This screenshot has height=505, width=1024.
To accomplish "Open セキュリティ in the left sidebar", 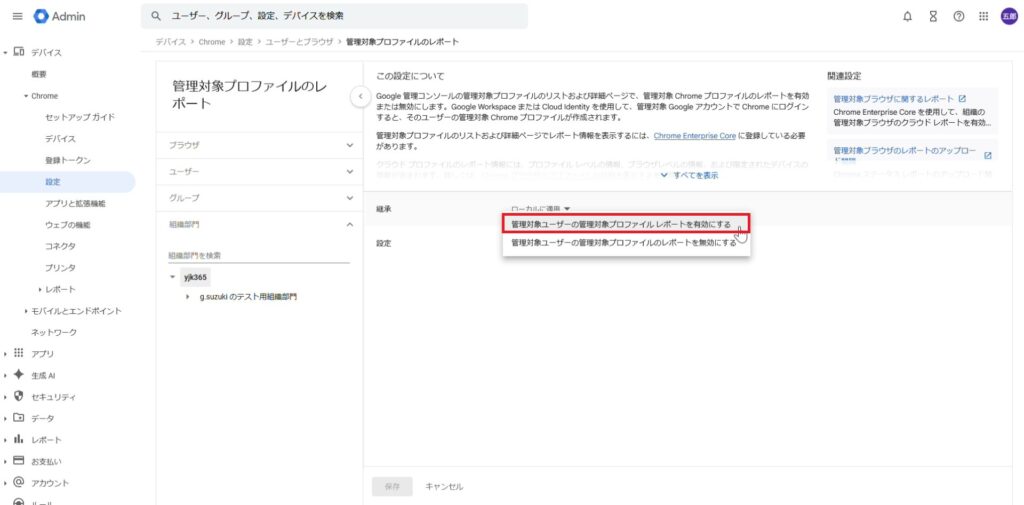I will [x=52, y=397].
